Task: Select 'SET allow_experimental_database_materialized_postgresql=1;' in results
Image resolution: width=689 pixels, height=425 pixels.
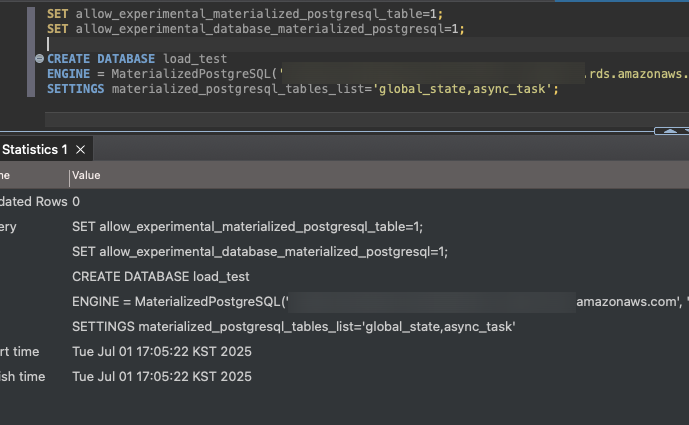Action: (260, 252)
